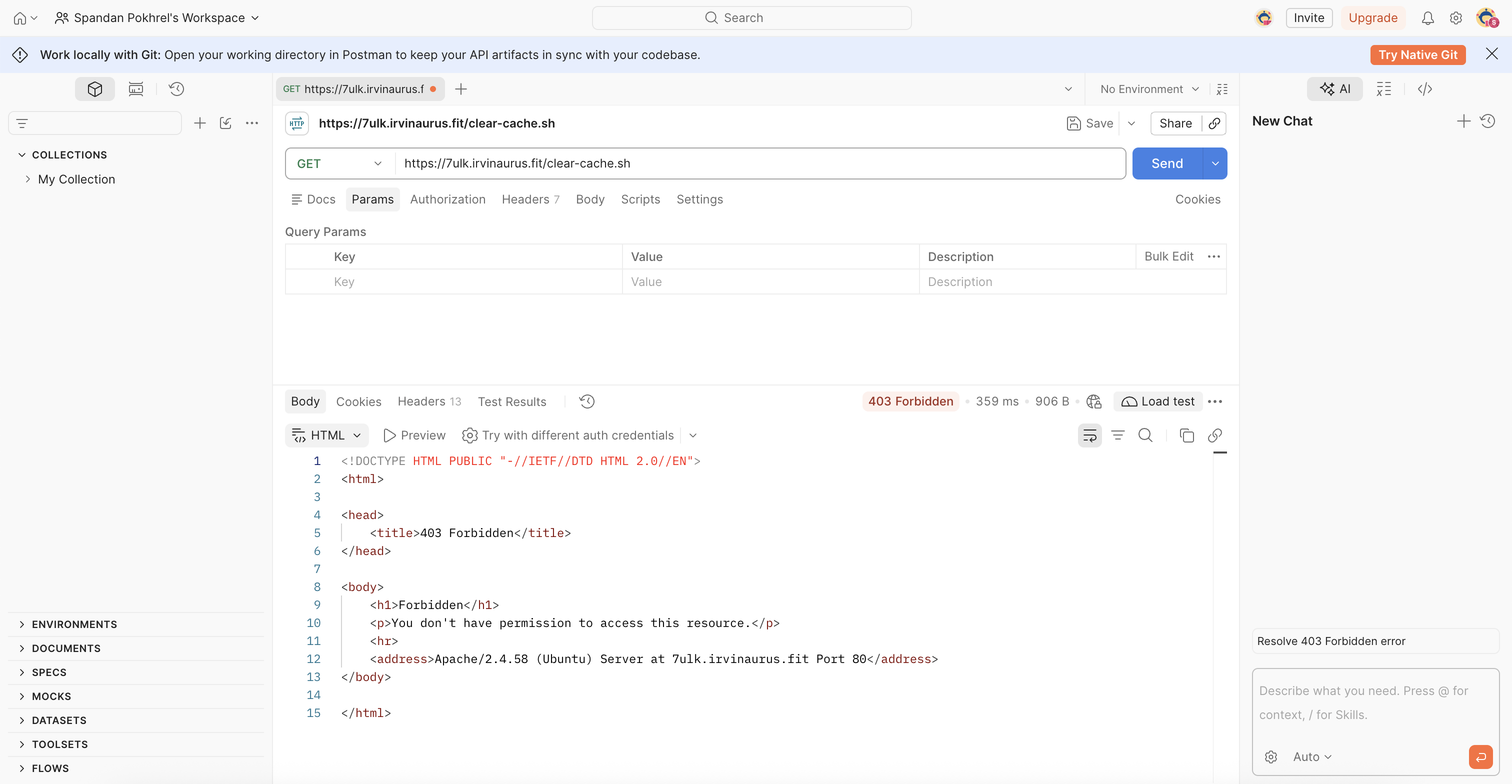The image size is (1512, 784).
Task: Click the AI chat prompt text area
Action: (1374, 703)
